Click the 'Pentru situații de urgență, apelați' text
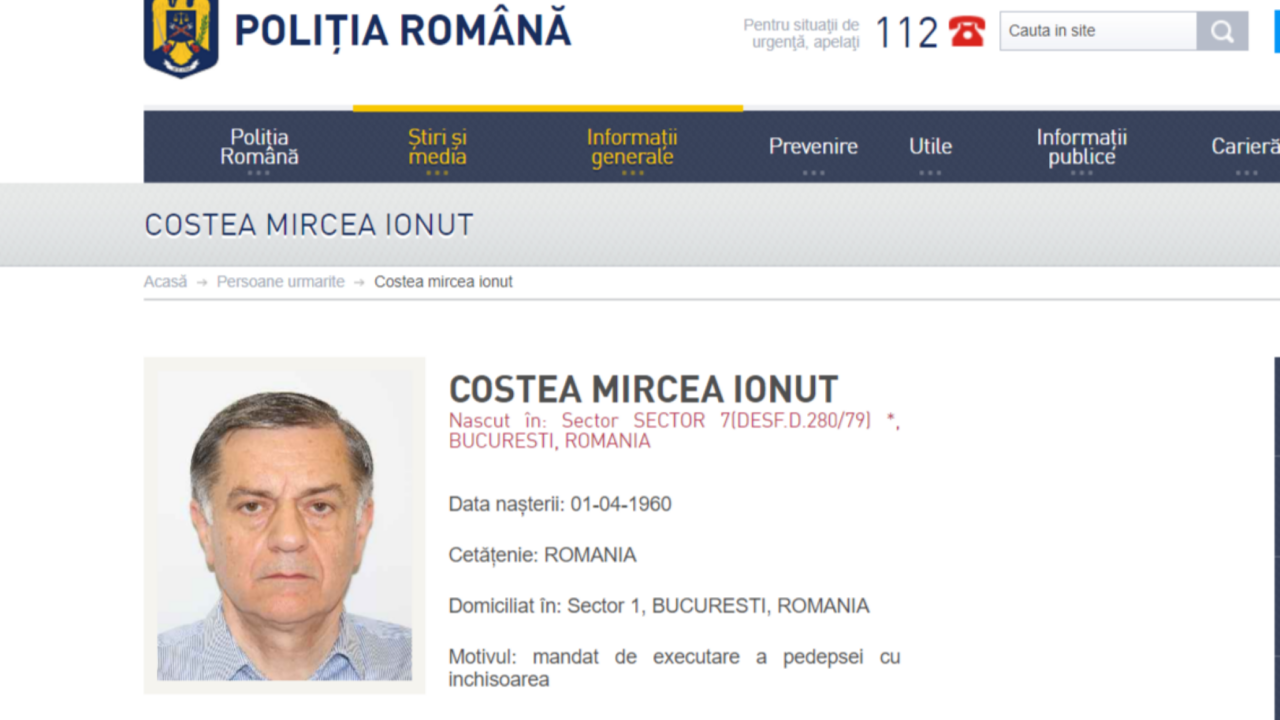Viewport: 1280px width, 720px height. point(801,34)
